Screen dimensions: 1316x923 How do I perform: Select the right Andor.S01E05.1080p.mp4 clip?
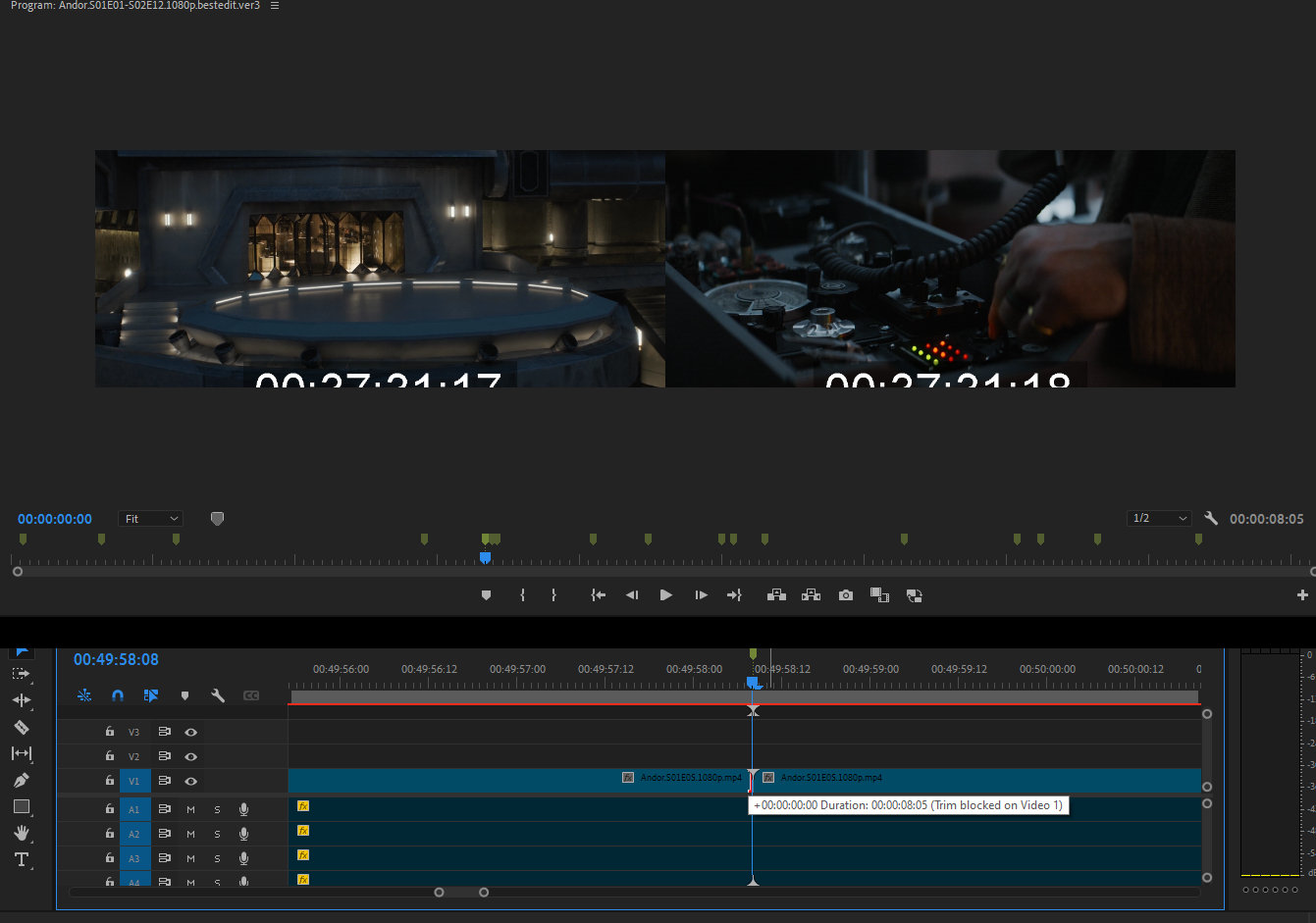(x=977, y=781)
